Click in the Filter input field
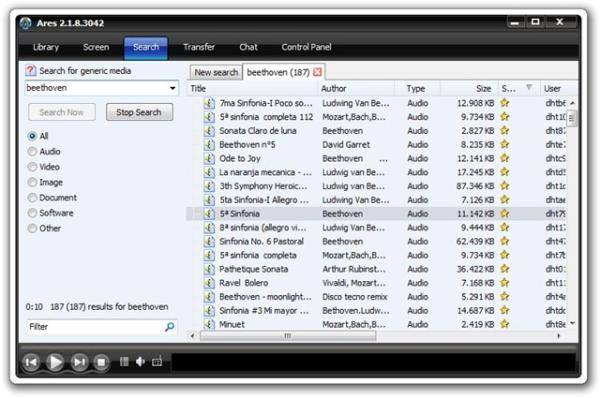Image resolution: width=600 pixels, height=398 pixels. (x=95, y=327)
